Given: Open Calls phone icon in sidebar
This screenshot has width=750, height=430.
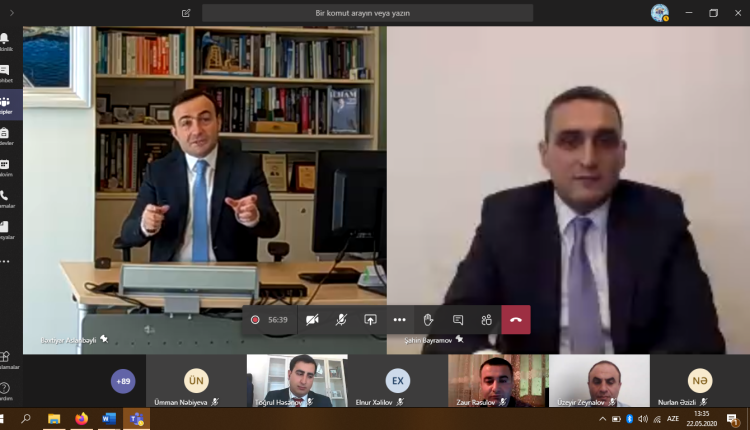Looking at the screenshot, I should pyautogui.click(x=5, y=197).
